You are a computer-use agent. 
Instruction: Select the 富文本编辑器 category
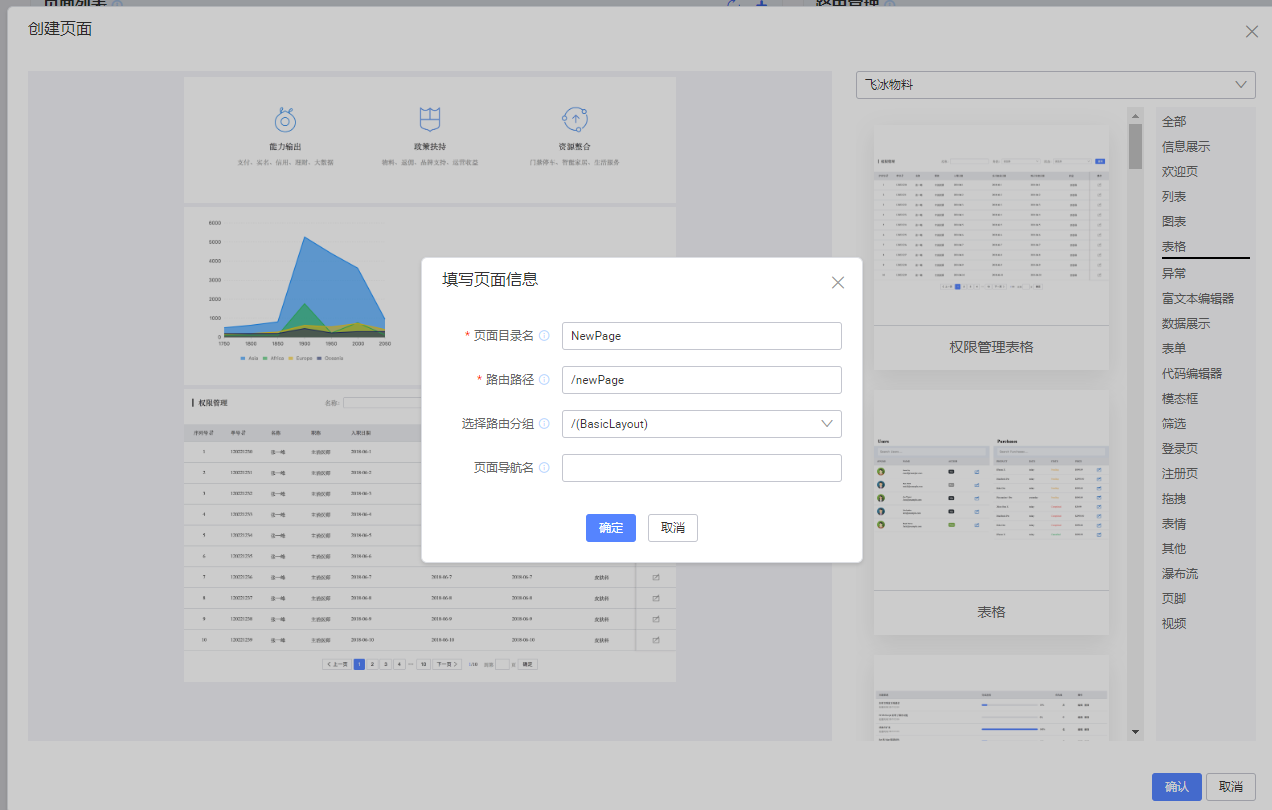(1199, 296)
